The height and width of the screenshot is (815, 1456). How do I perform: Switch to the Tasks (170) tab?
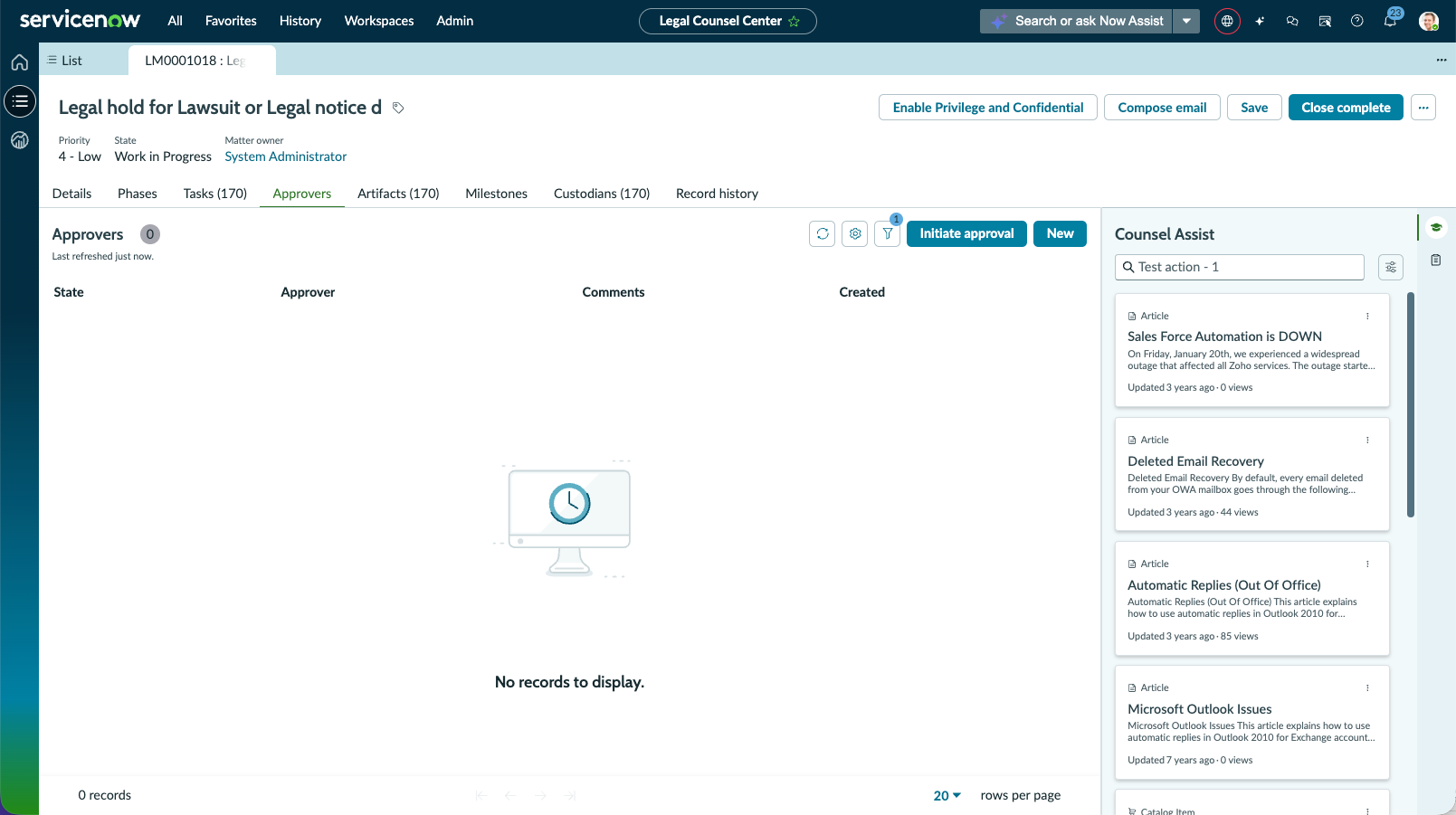coord(215,194)
